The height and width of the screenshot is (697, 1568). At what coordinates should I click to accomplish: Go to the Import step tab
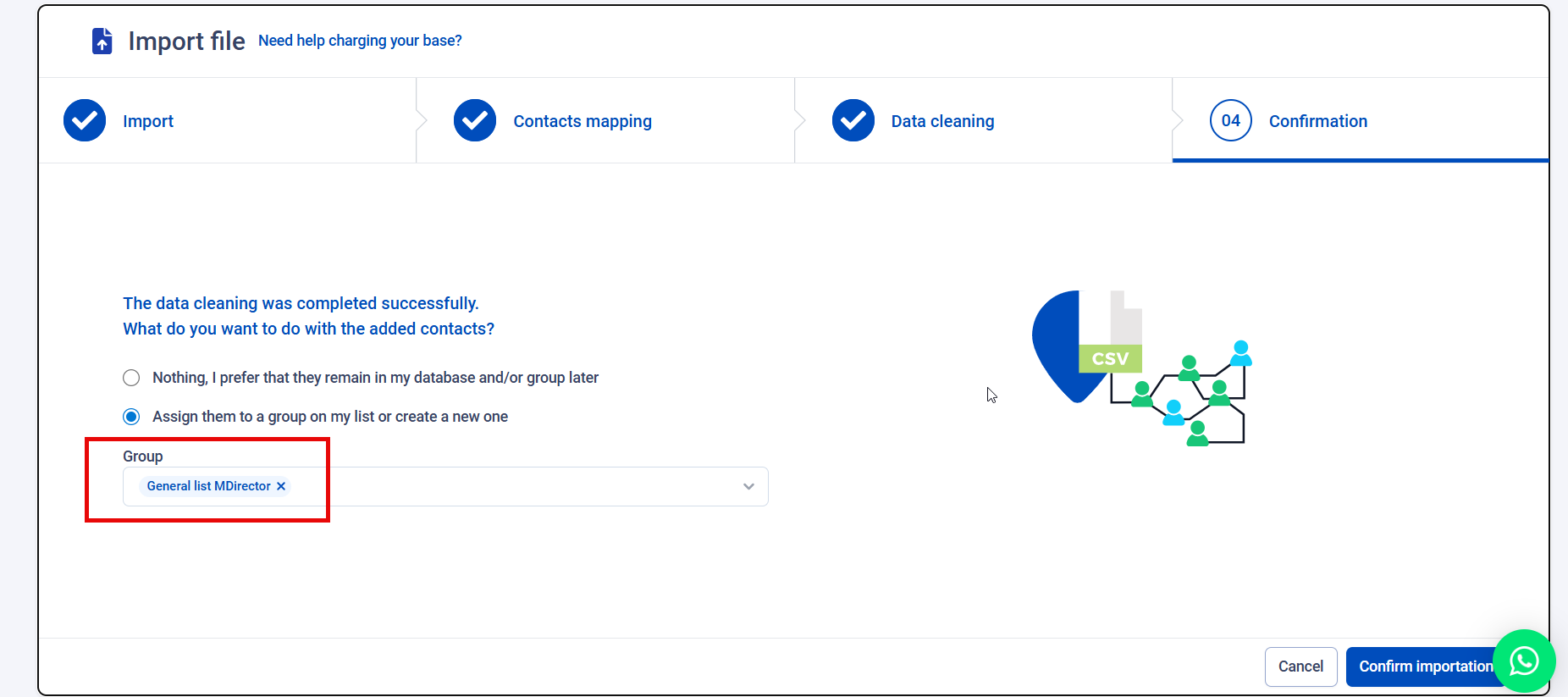pos(148,121)
